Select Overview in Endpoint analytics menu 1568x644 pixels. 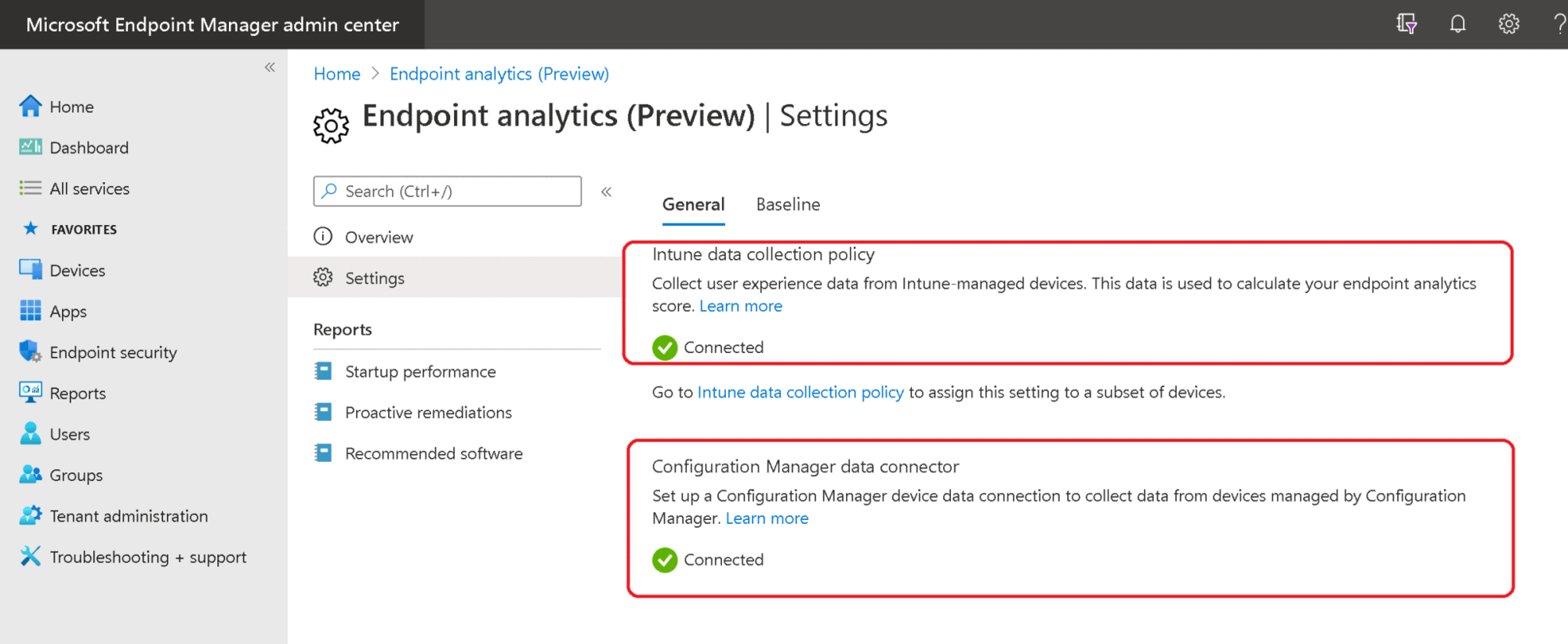379,237
